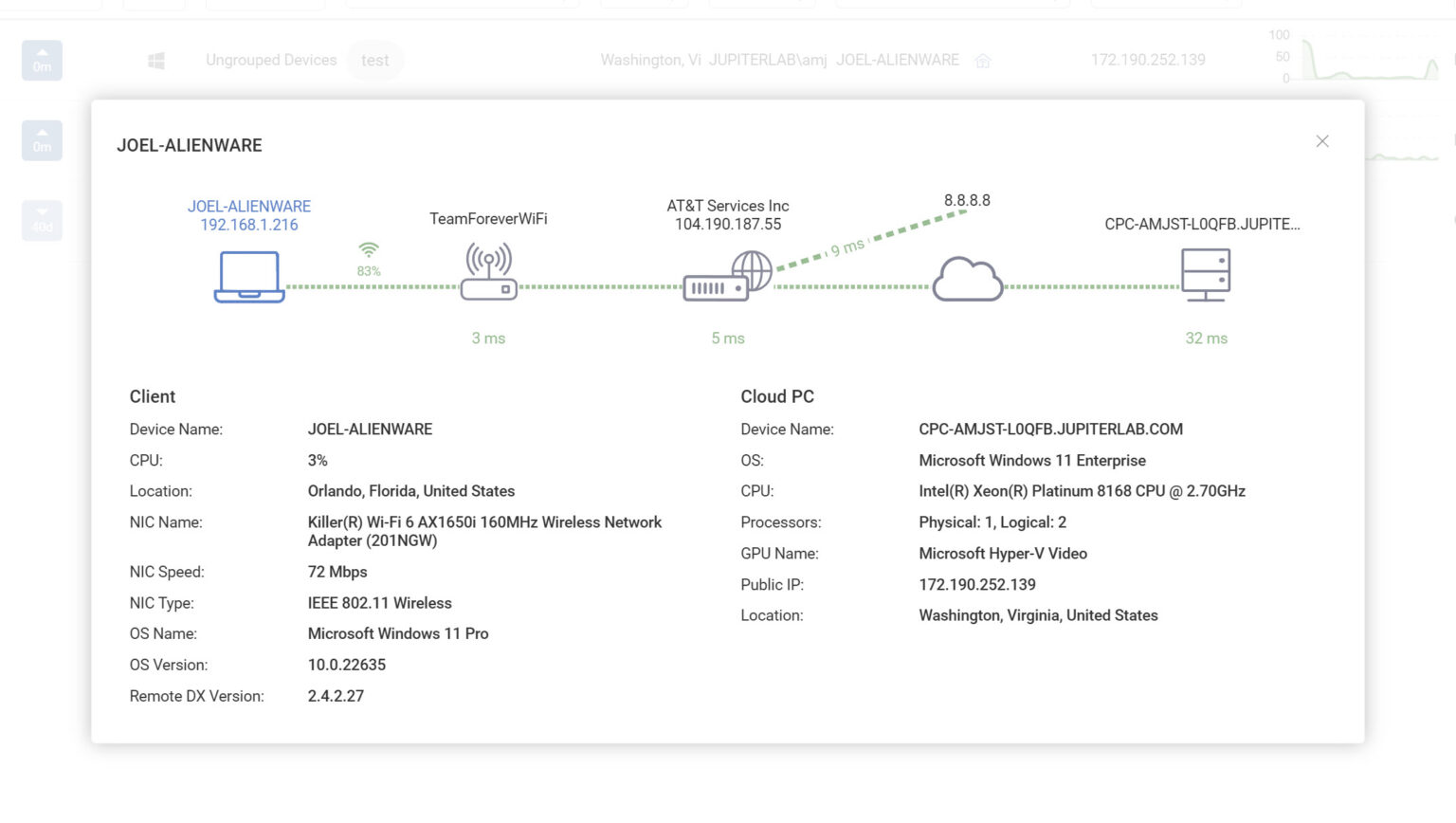Viewport: 1456px width, 823px height.
Task: Click the Windows logo in the device row
Action: point(155,60)
